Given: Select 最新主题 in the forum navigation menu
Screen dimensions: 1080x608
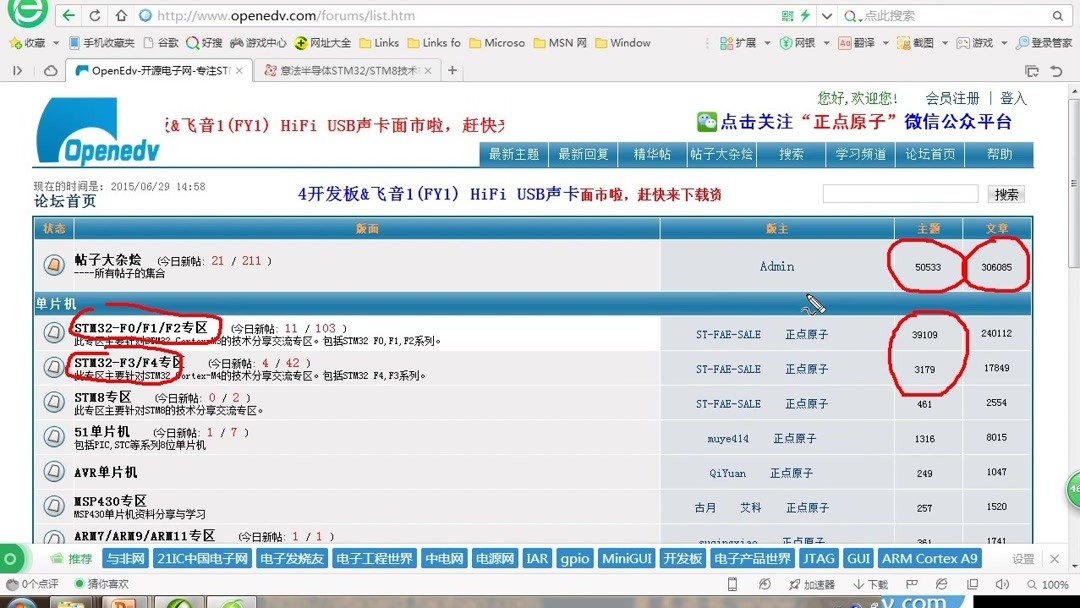Looking at the screenshot, I should 513,154.
